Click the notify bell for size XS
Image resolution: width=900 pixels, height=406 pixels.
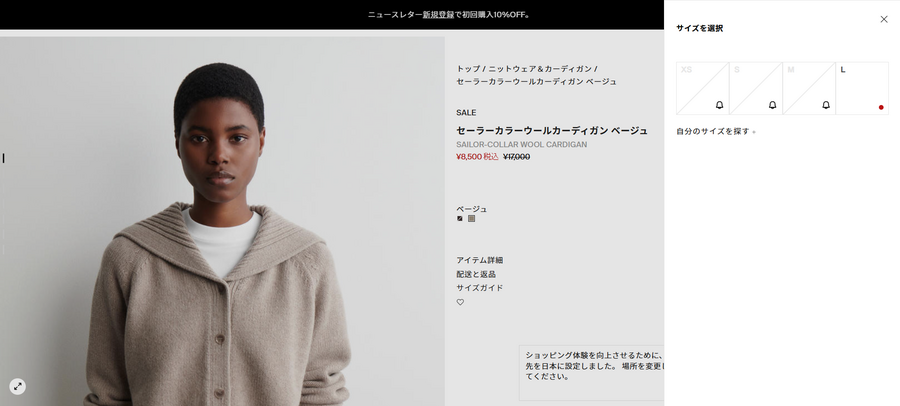point(719,105)
